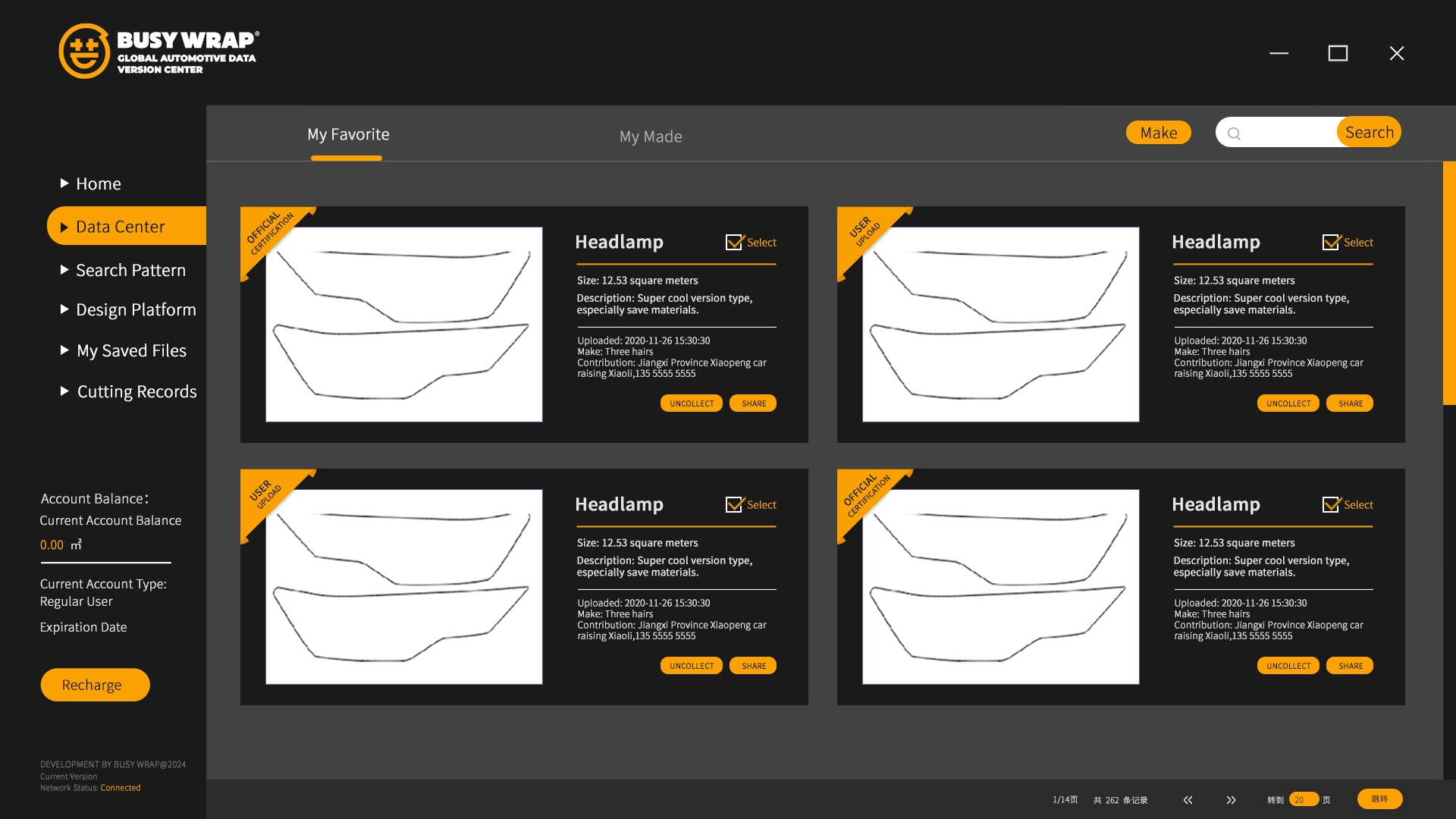Click the orange vertical scrollbar thumb
Viewport: 1456px width, 819px height.
[x=1449, y=283]
